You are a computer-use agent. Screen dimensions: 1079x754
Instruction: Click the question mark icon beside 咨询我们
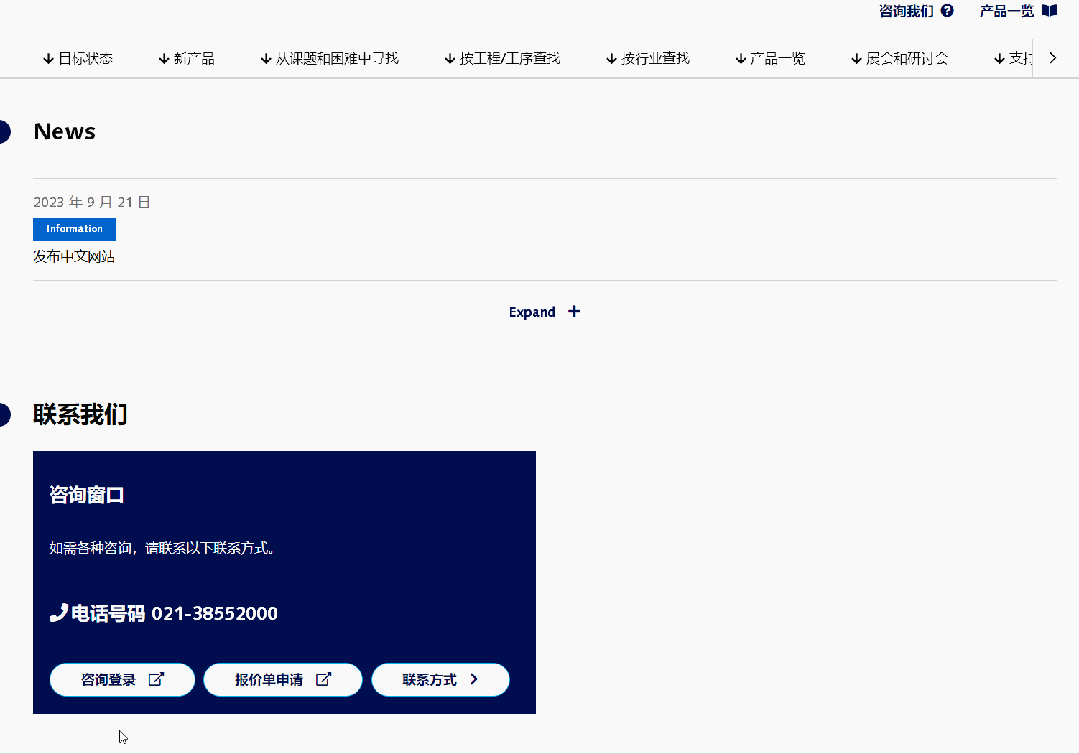[x=947, y=11]
